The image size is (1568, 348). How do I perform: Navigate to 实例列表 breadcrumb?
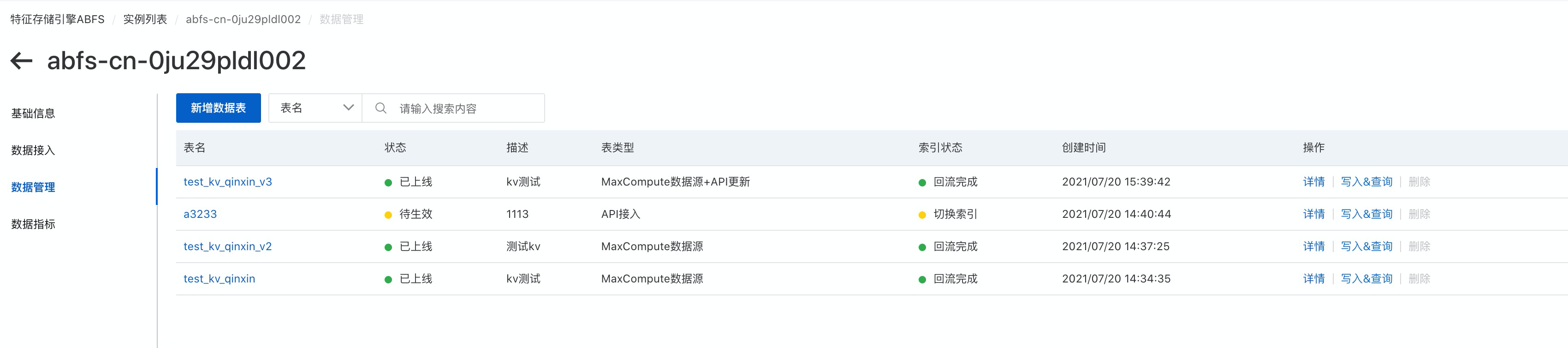pyautogui.click(x=145, y=19)
